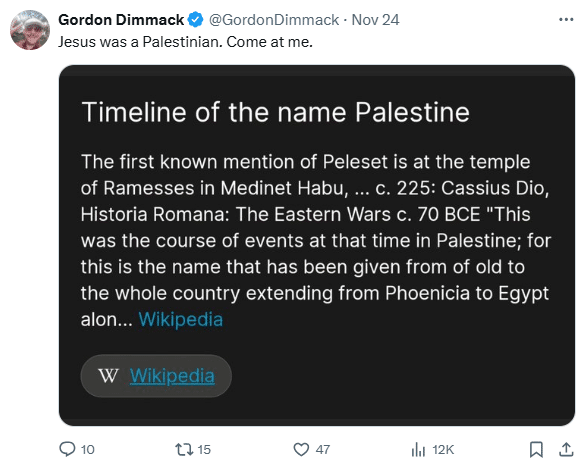583x467 pixels.
Task: Click the share upload icon
Action: coord(566,449)
